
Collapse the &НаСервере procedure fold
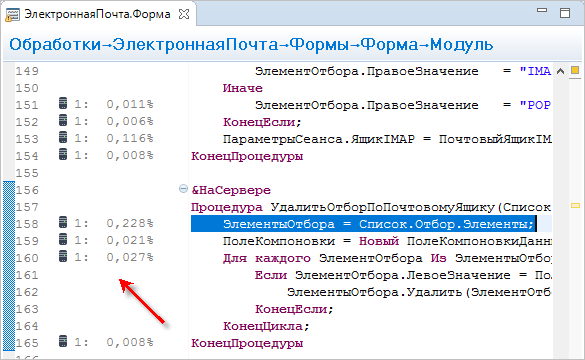[183, 188]
